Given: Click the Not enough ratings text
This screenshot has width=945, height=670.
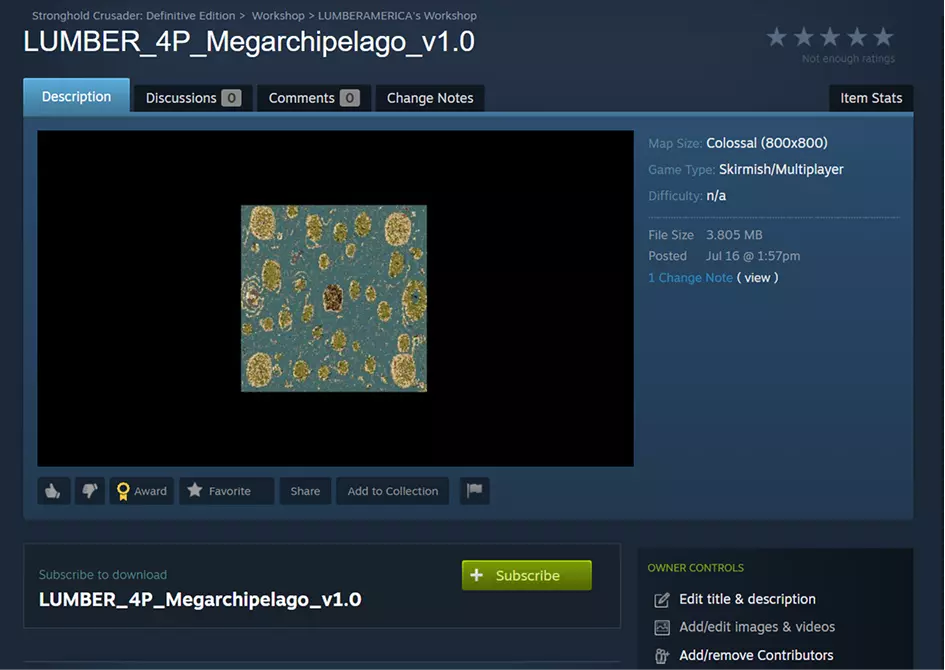Looking at the screenshot, I should pyautogui.click(x=848, y=58).
